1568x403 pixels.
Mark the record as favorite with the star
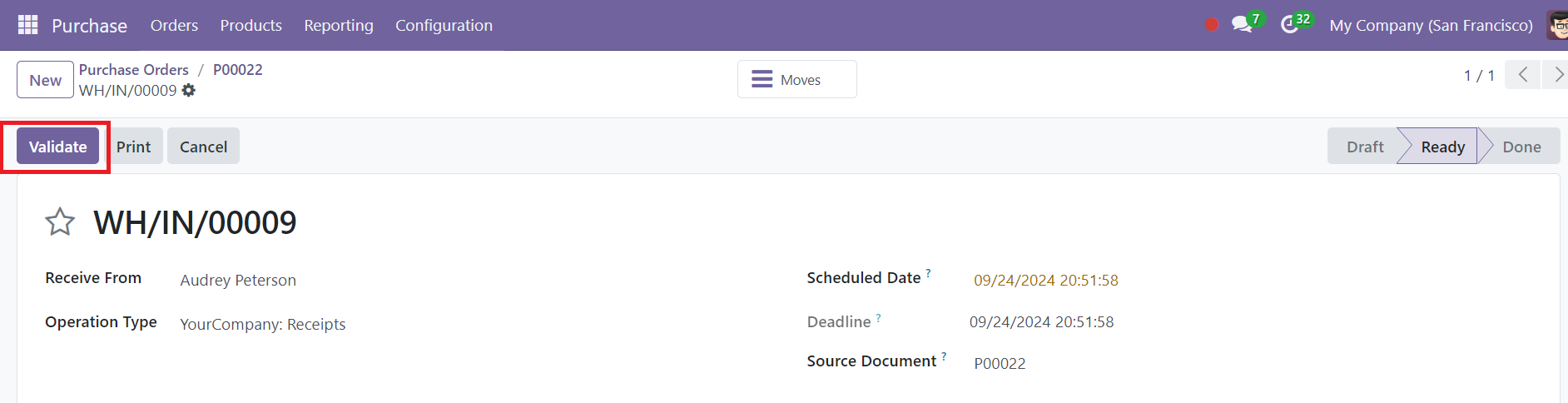tap(60, 222)
